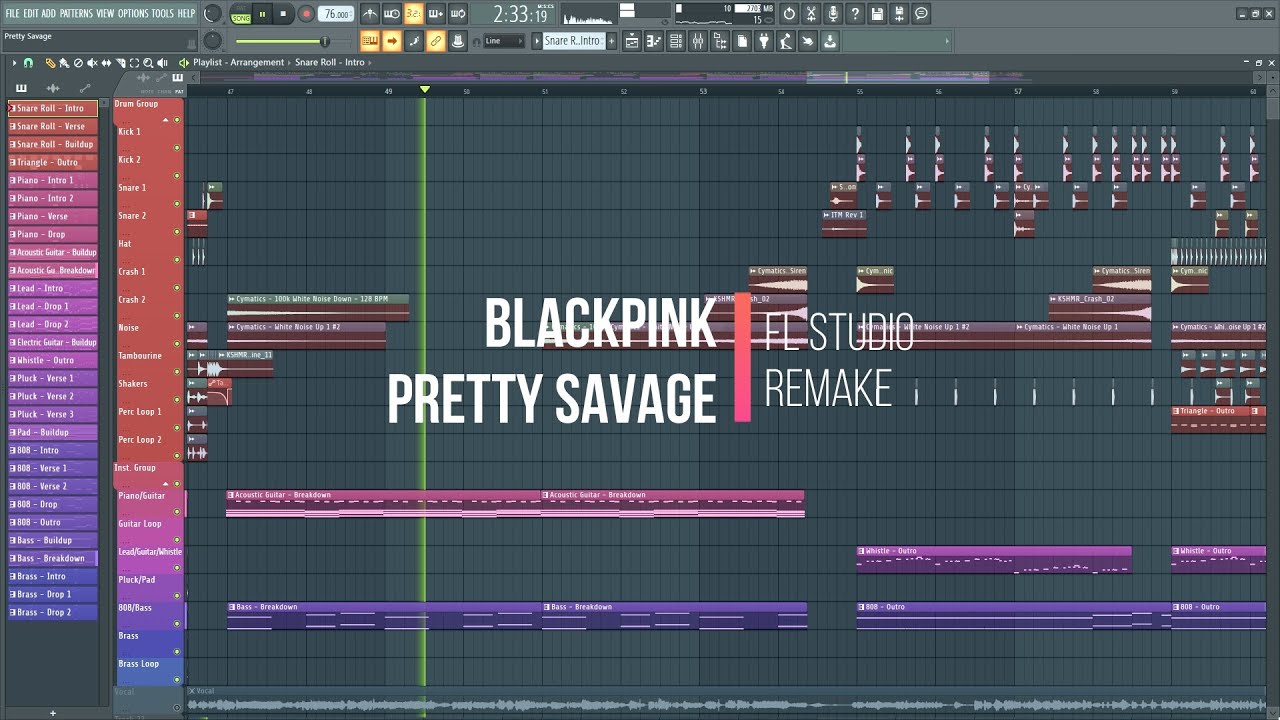Toggle step editing mode icon
The image size is (1280, 720).
coord(414,41)
